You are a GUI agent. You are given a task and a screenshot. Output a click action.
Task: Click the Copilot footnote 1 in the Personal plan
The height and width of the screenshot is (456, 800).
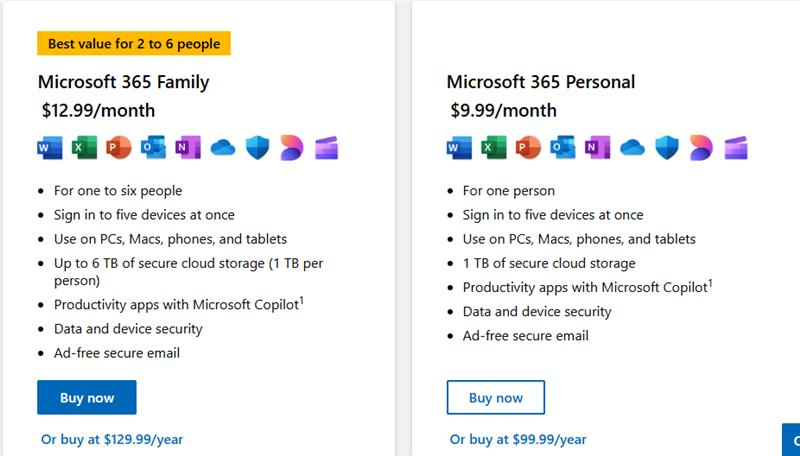(710, 283)
